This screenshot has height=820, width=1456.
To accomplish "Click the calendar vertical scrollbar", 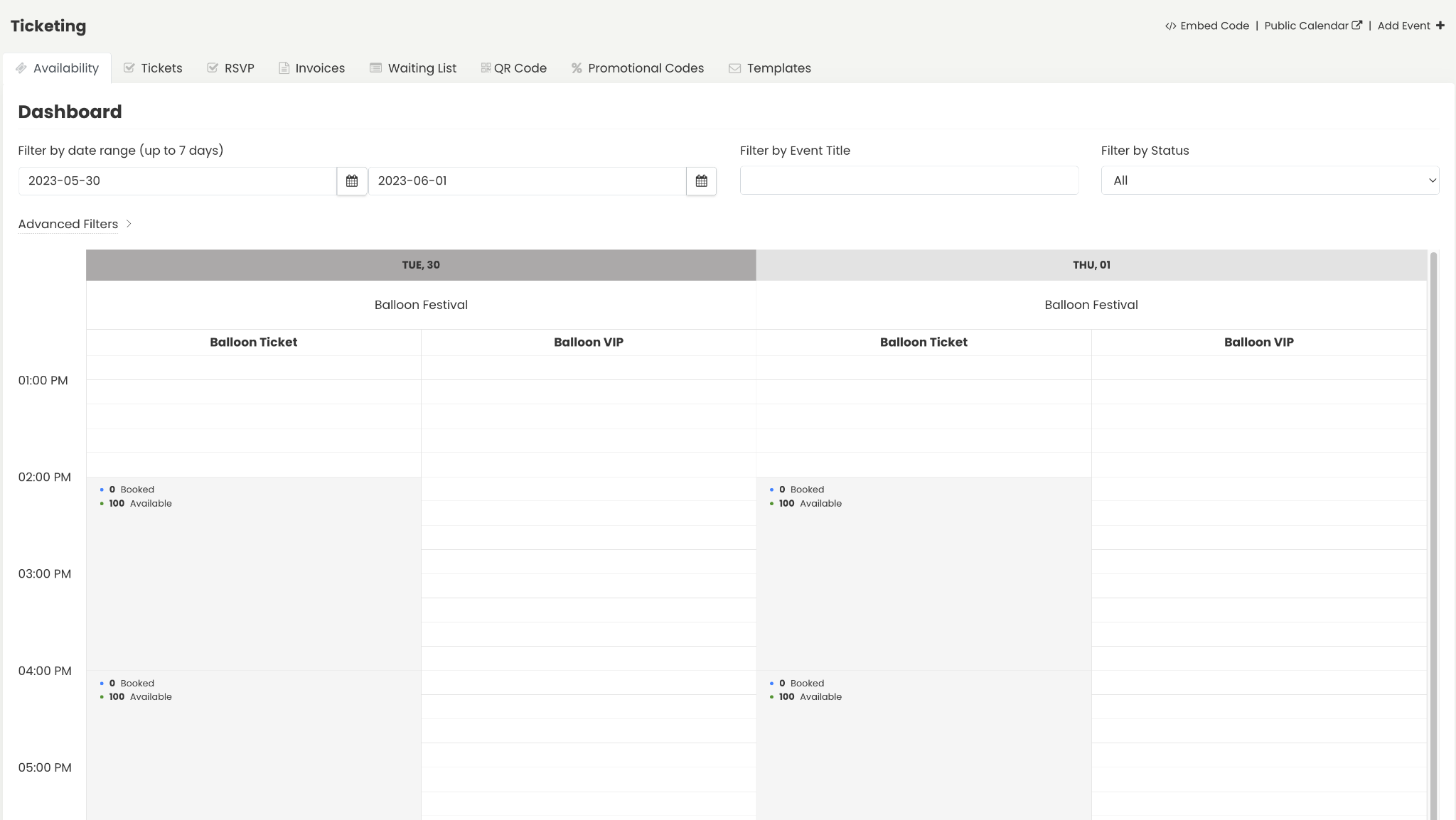I will coord(1433,535).
